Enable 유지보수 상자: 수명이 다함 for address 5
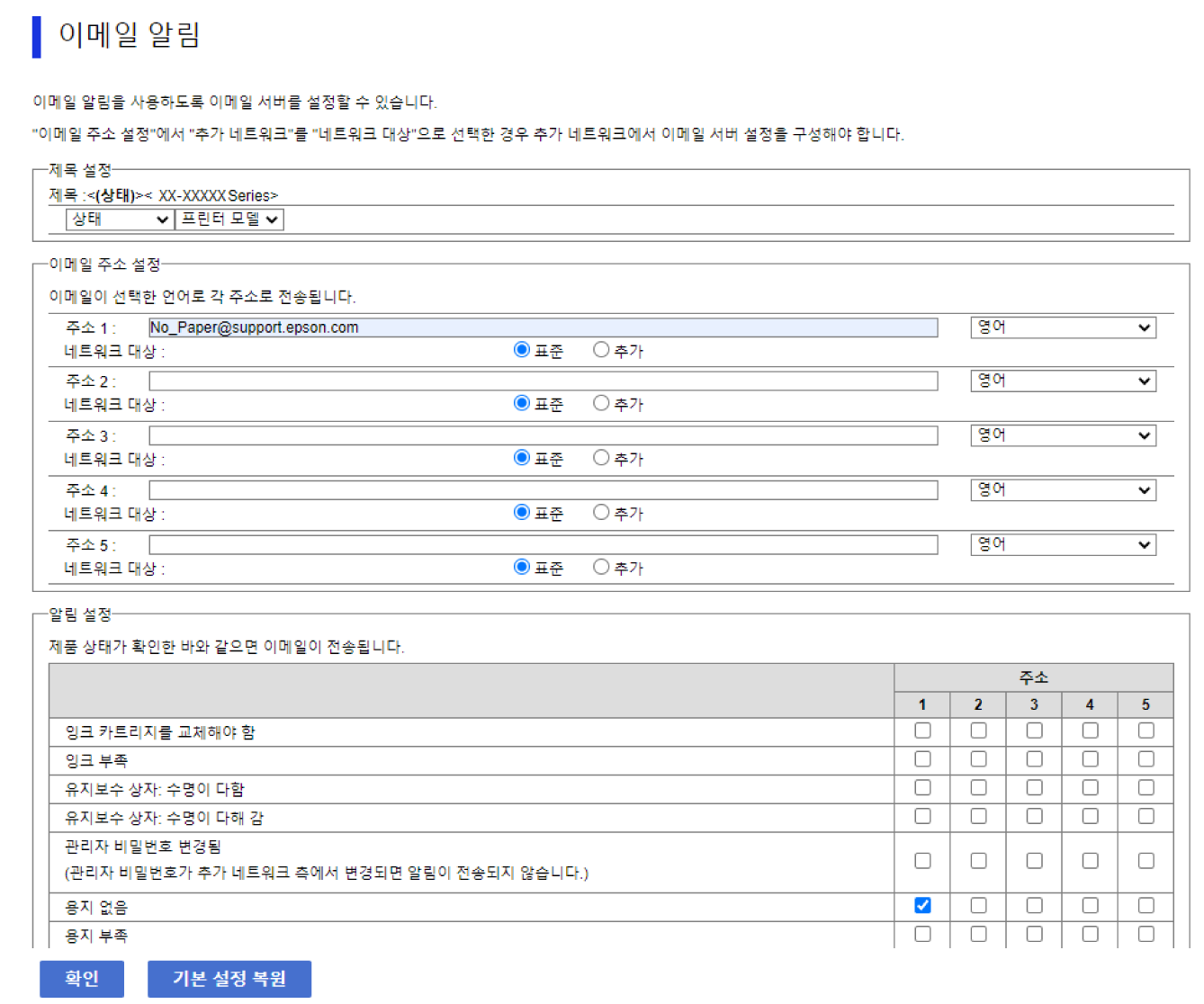The width and height of the screenshot is (1204, 1004). coord(1146,788)
